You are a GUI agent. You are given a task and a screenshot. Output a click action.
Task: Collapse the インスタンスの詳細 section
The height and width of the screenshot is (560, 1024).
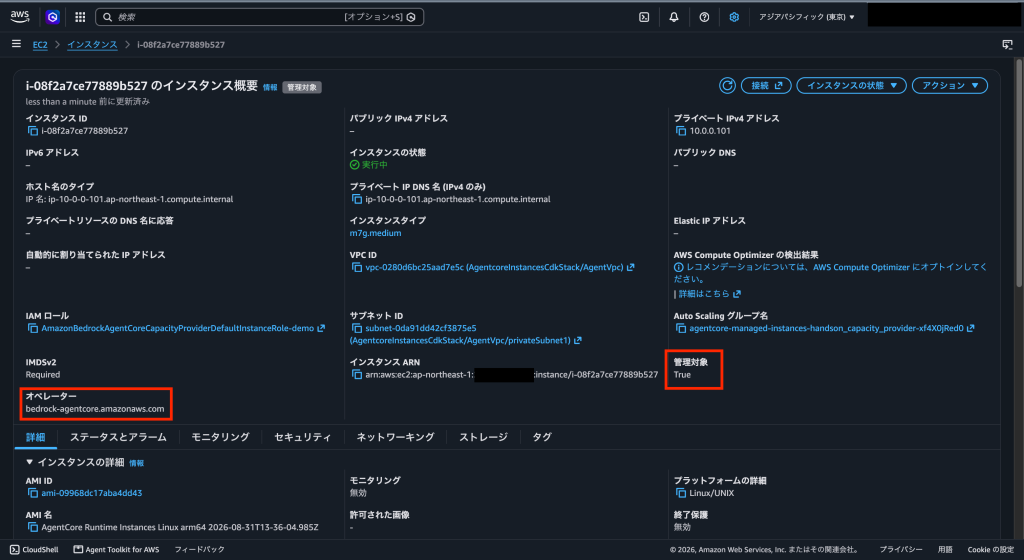tap(29, 461)
